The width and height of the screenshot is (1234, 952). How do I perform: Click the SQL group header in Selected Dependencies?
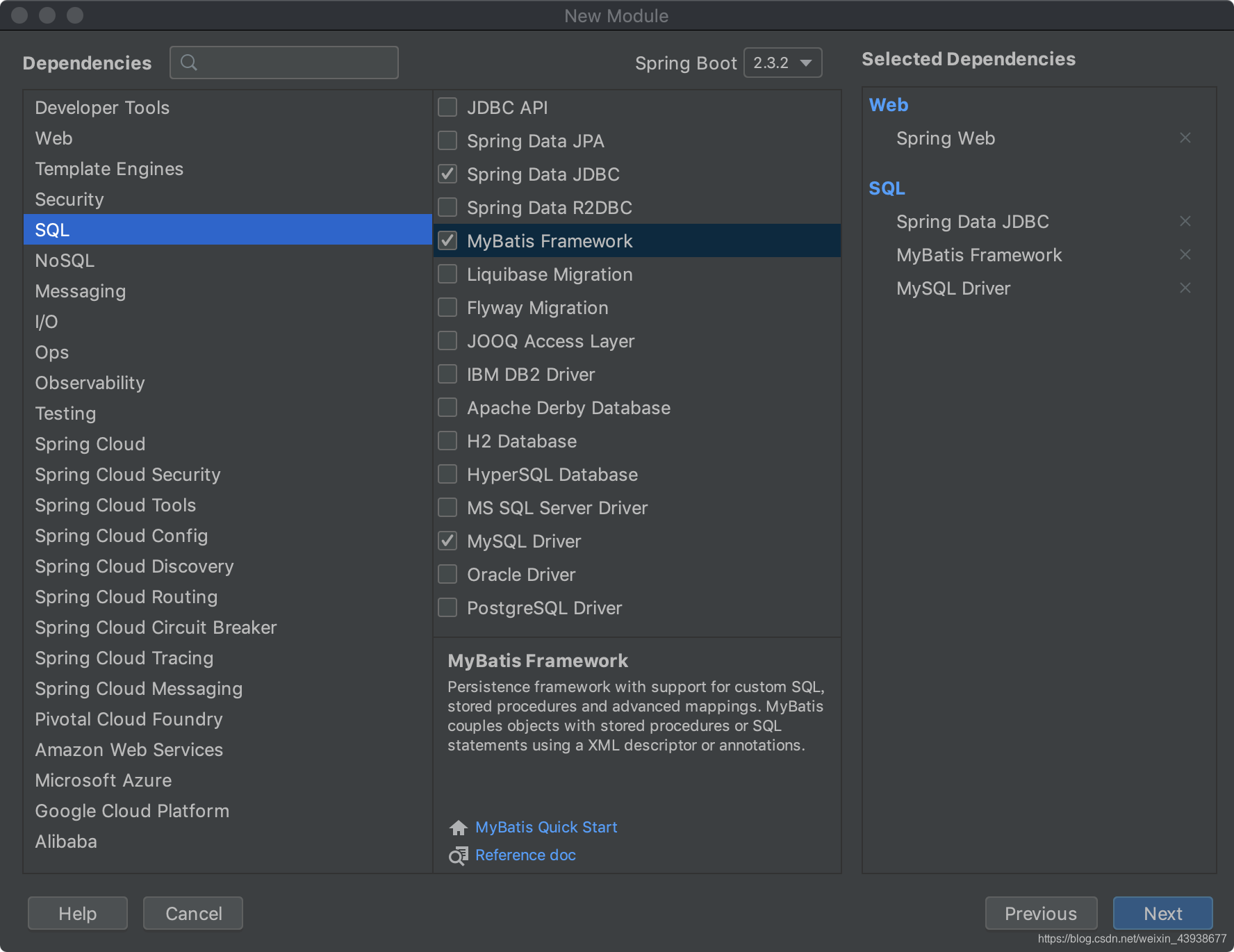point(887,188)
